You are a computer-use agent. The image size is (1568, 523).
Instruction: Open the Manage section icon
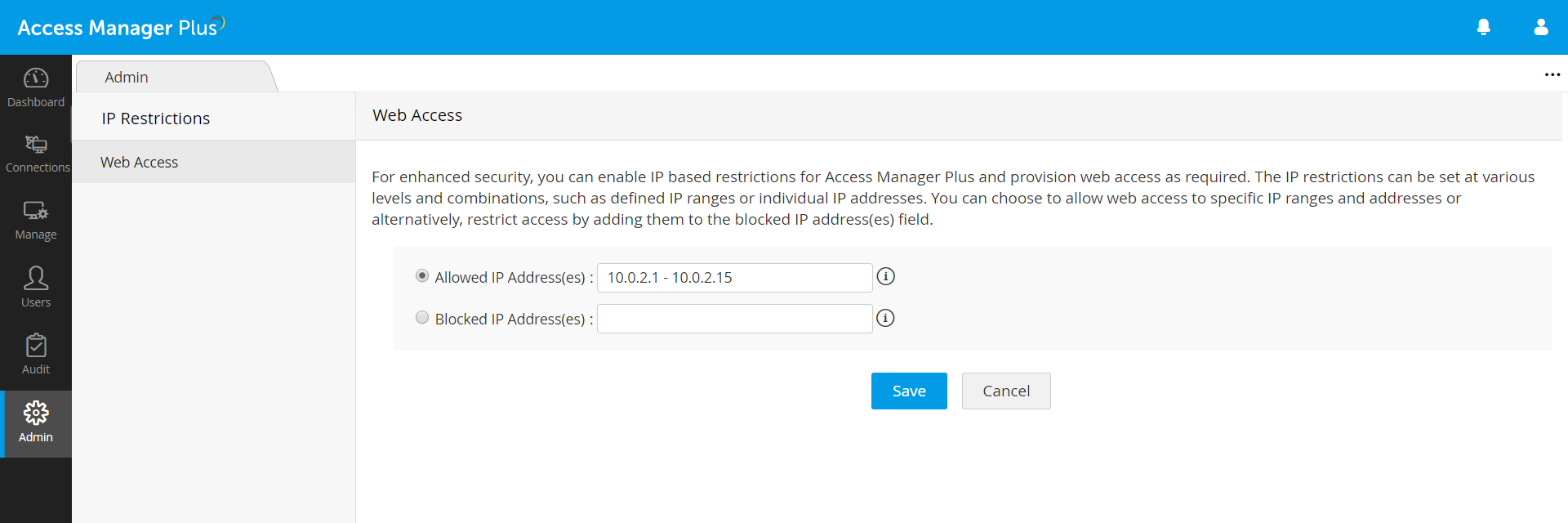click(x=36, y=211)
